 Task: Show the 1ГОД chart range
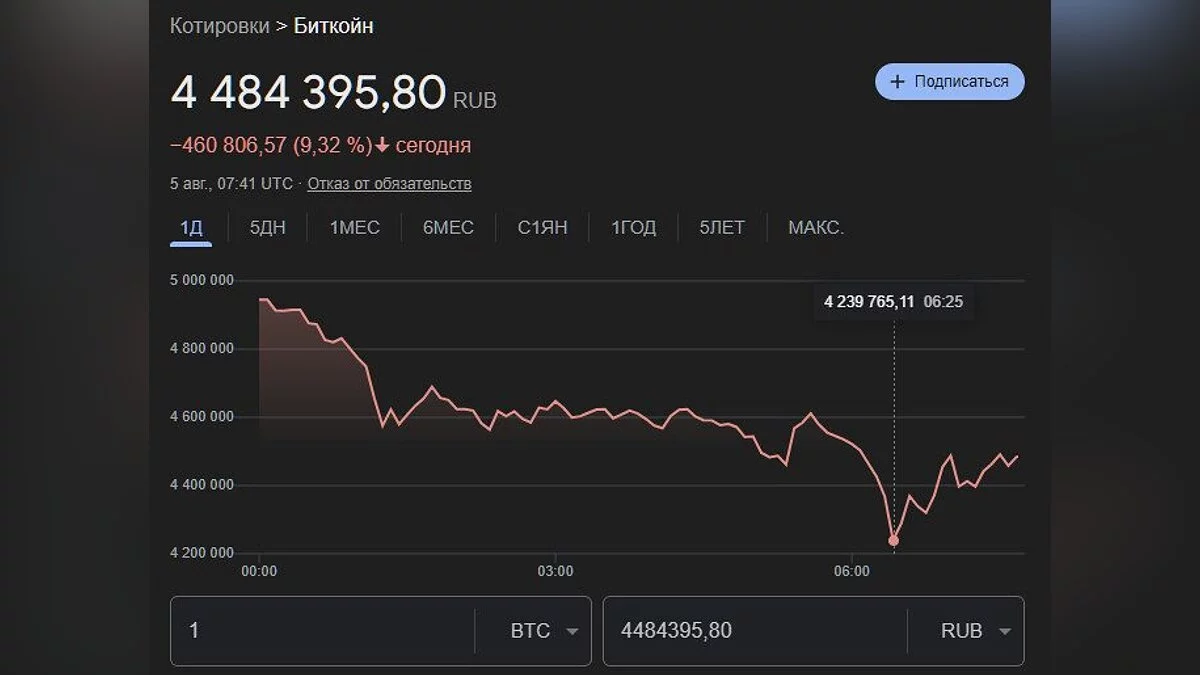pyautogui.click(x=634, y=228)
